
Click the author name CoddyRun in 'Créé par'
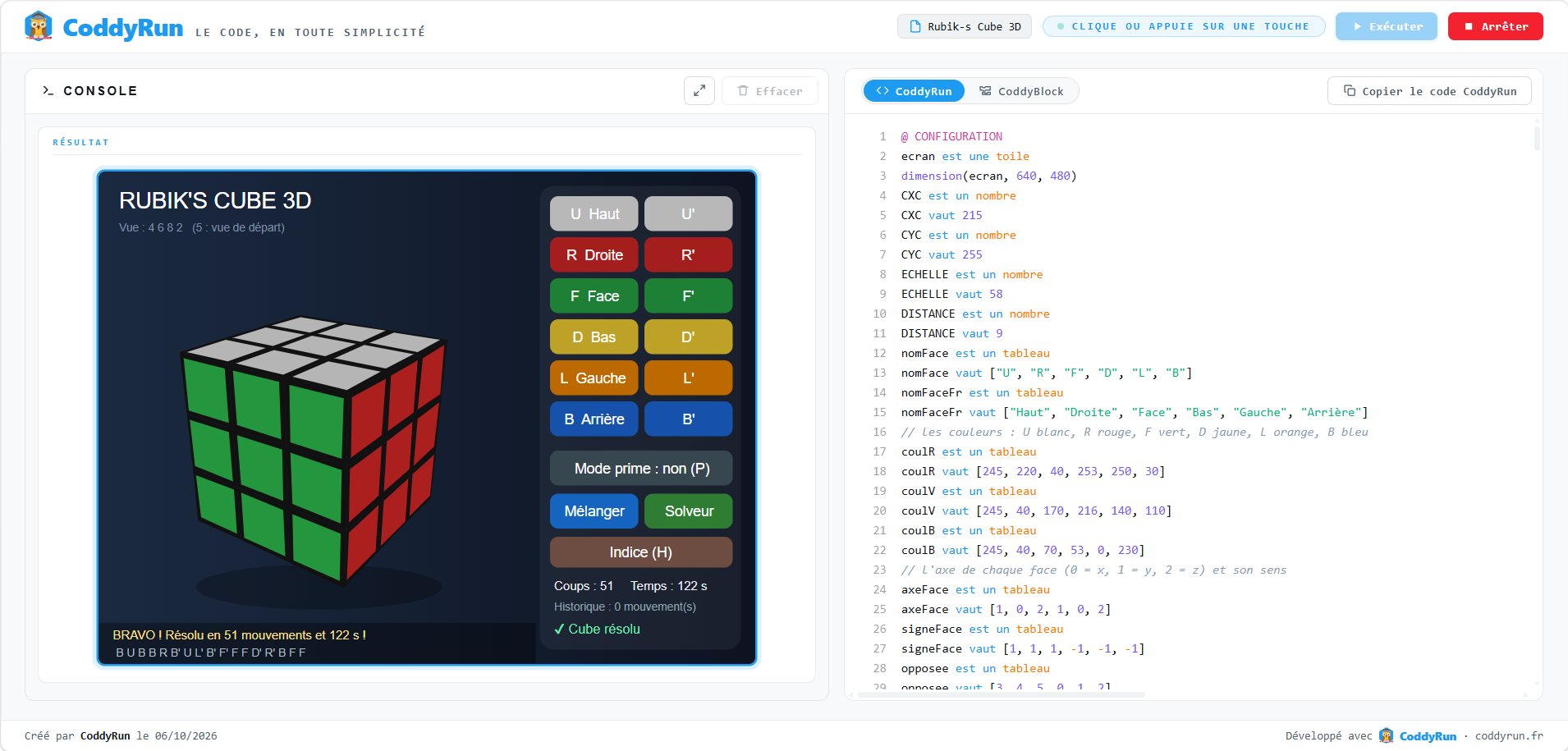(105, 735)
